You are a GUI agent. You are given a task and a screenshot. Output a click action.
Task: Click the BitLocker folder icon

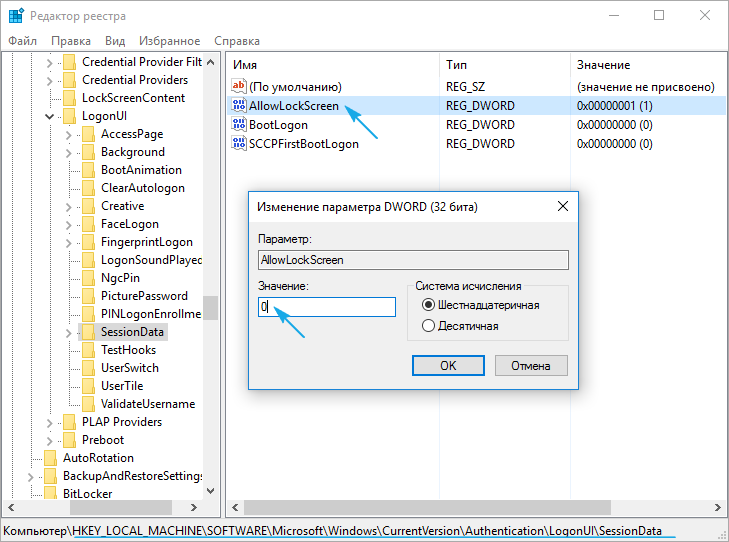(x=50, y=494)
